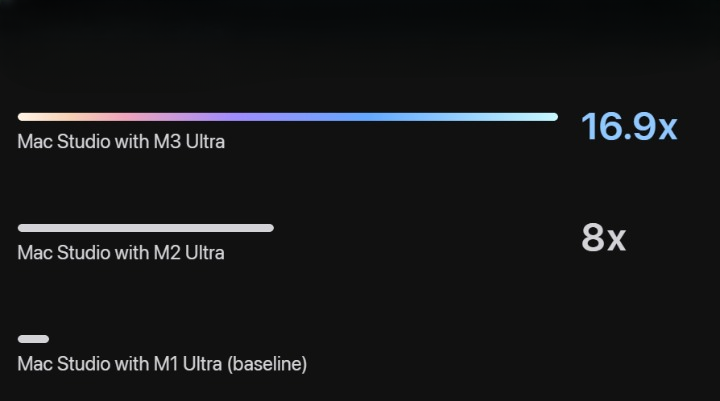
Task: Click the pale cyan end of M3 bar
Action: (537, 117)
